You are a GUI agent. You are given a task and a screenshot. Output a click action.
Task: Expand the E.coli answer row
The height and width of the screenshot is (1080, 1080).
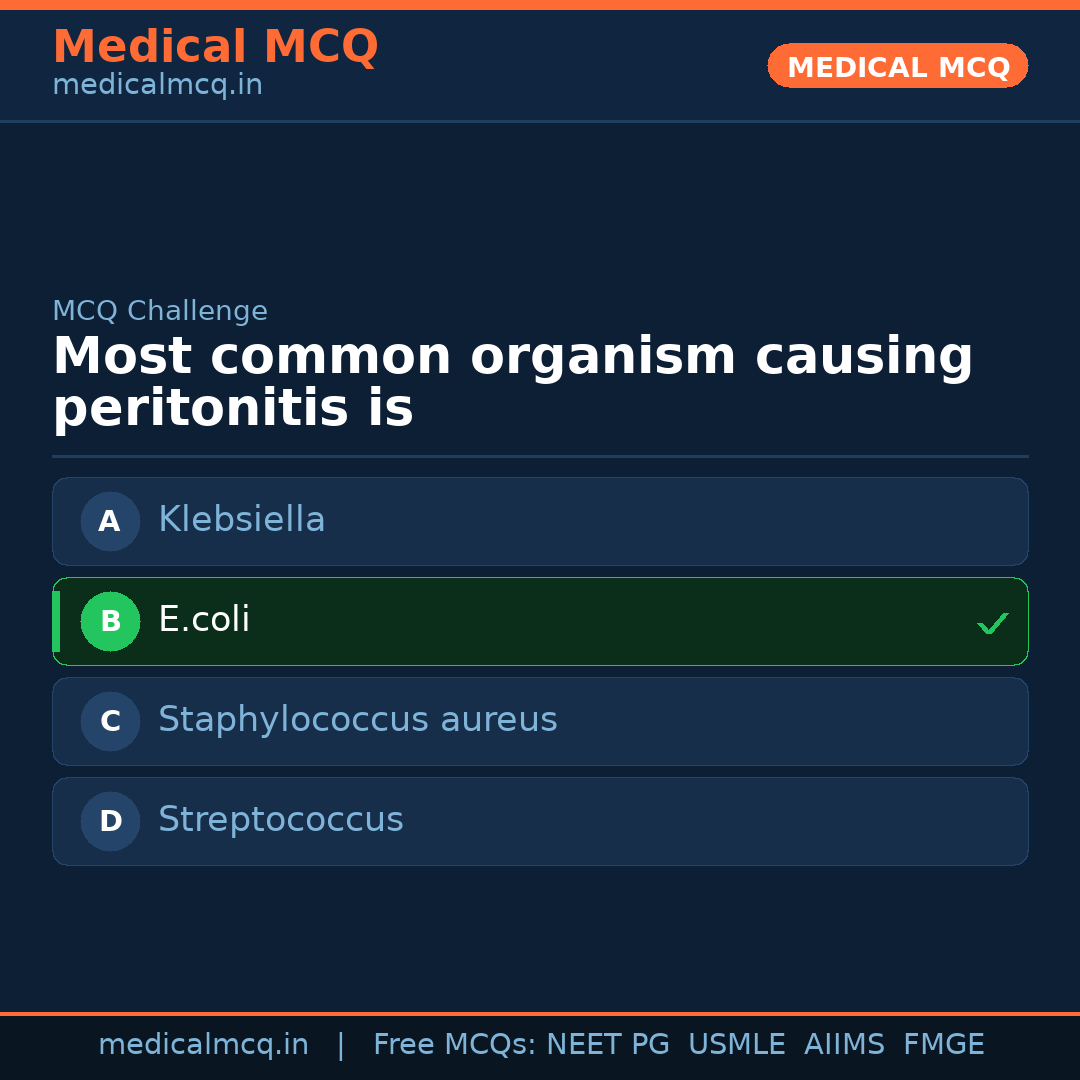(x=540, y=621)
